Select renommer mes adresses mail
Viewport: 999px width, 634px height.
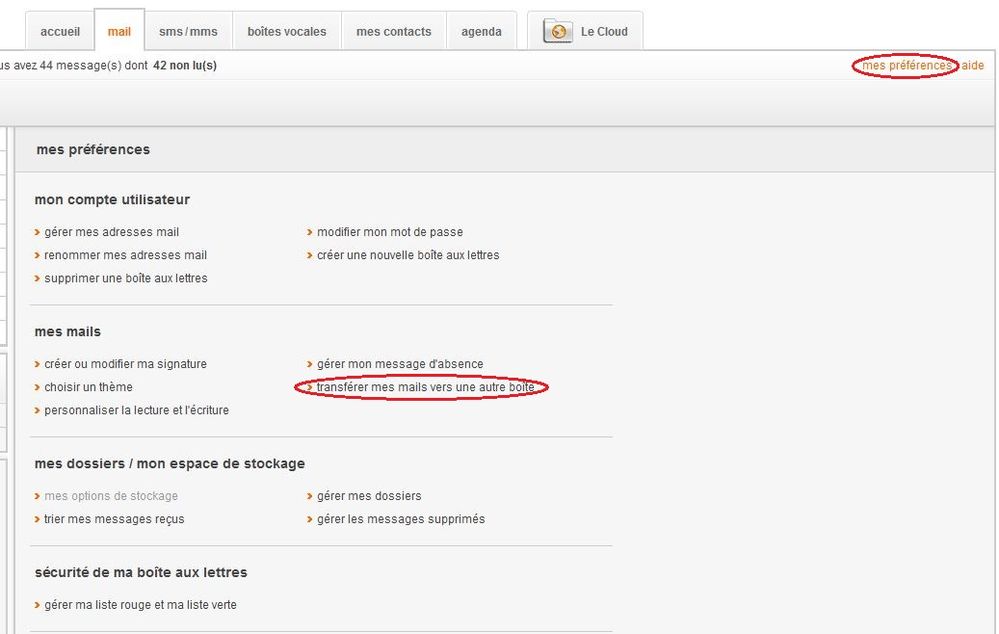pyautogui.click(x=125, y=255)
